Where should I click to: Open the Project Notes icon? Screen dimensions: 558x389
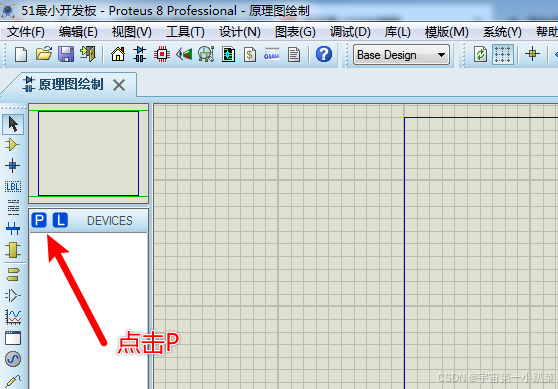click(x=294, y=55)
